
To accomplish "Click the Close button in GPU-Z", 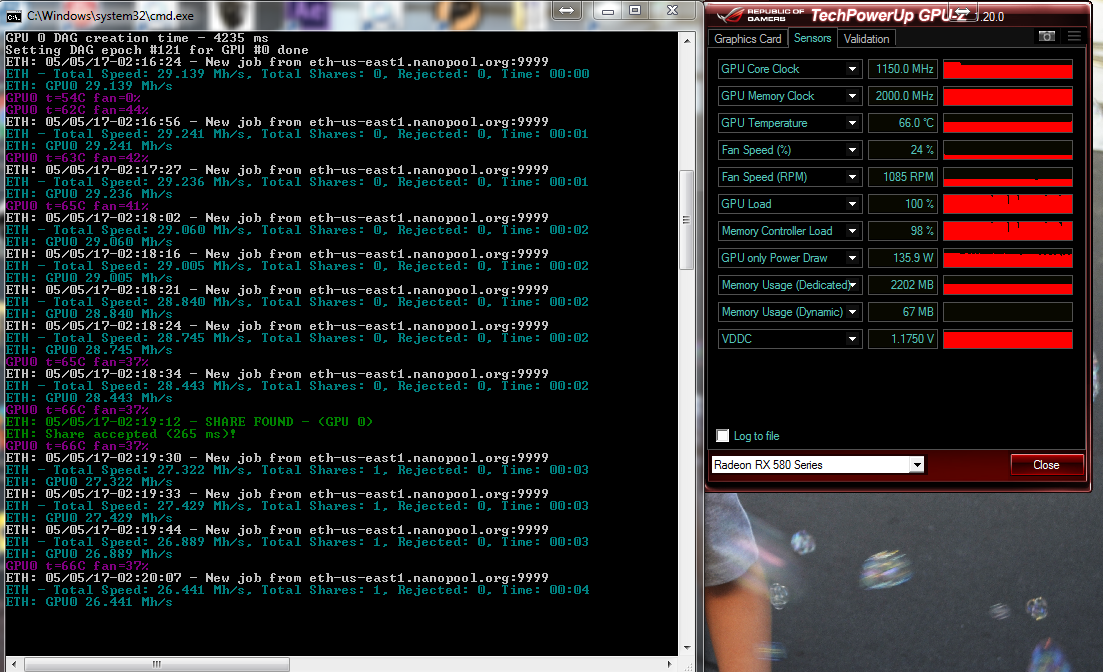I will coord(1046,464).
